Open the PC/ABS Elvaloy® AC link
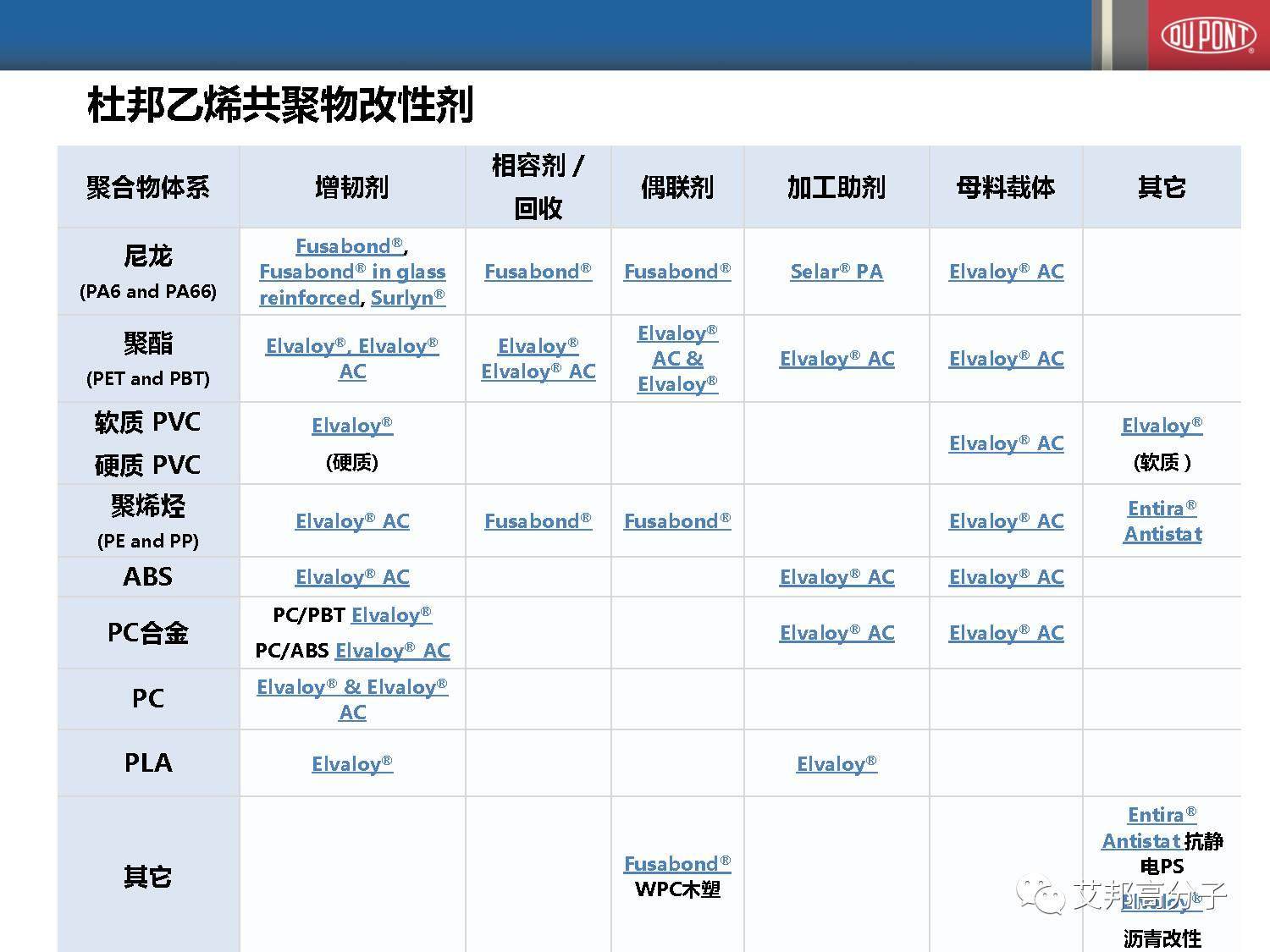 click(393, 651)
